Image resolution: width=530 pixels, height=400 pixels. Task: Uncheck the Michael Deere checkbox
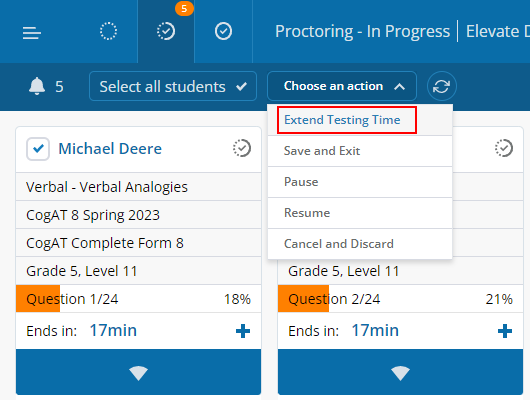pyautogui.click(x=38, y=149)
